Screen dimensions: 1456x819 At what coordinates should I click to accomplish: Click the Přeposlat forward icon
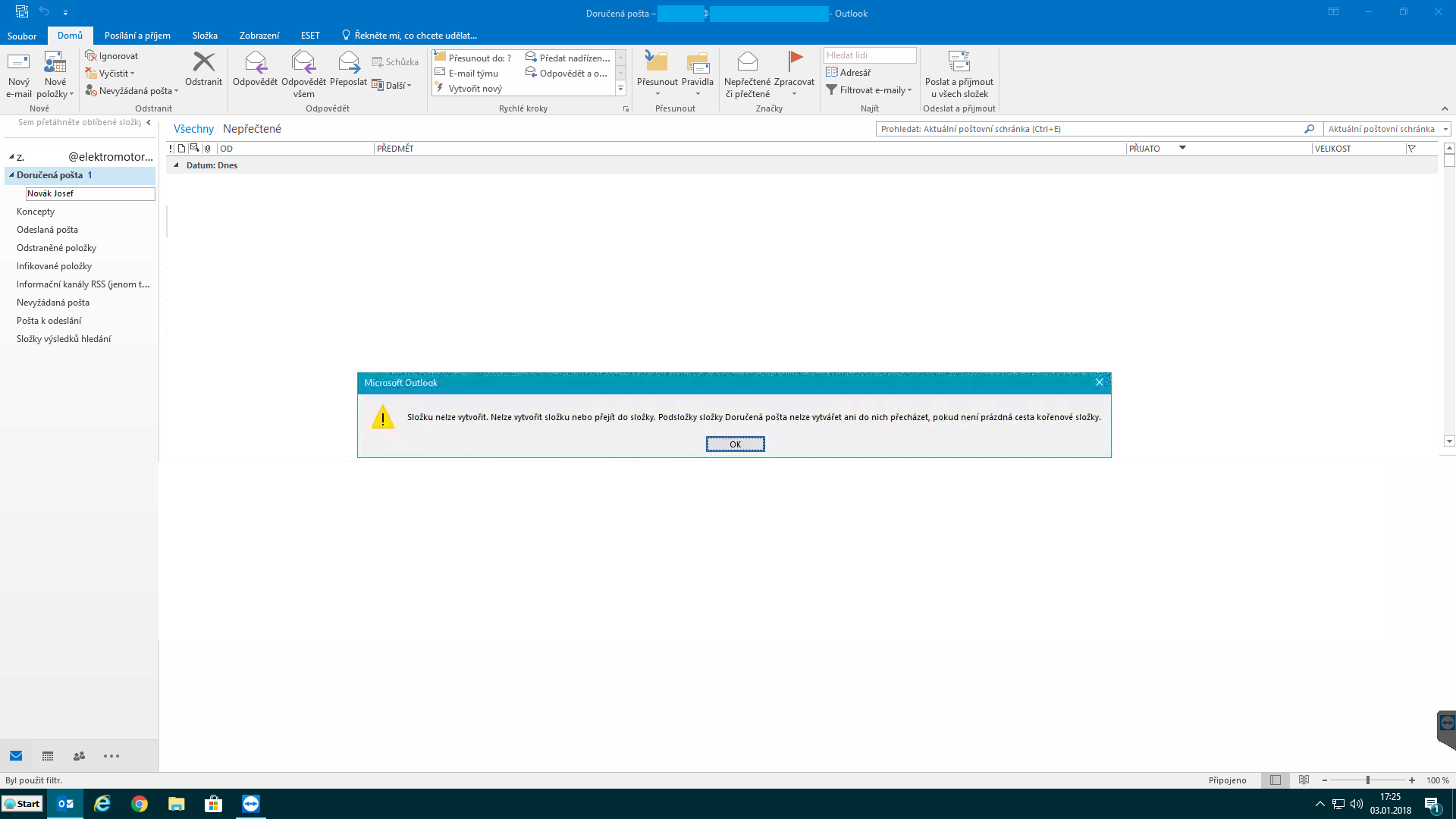click(348, 62)
